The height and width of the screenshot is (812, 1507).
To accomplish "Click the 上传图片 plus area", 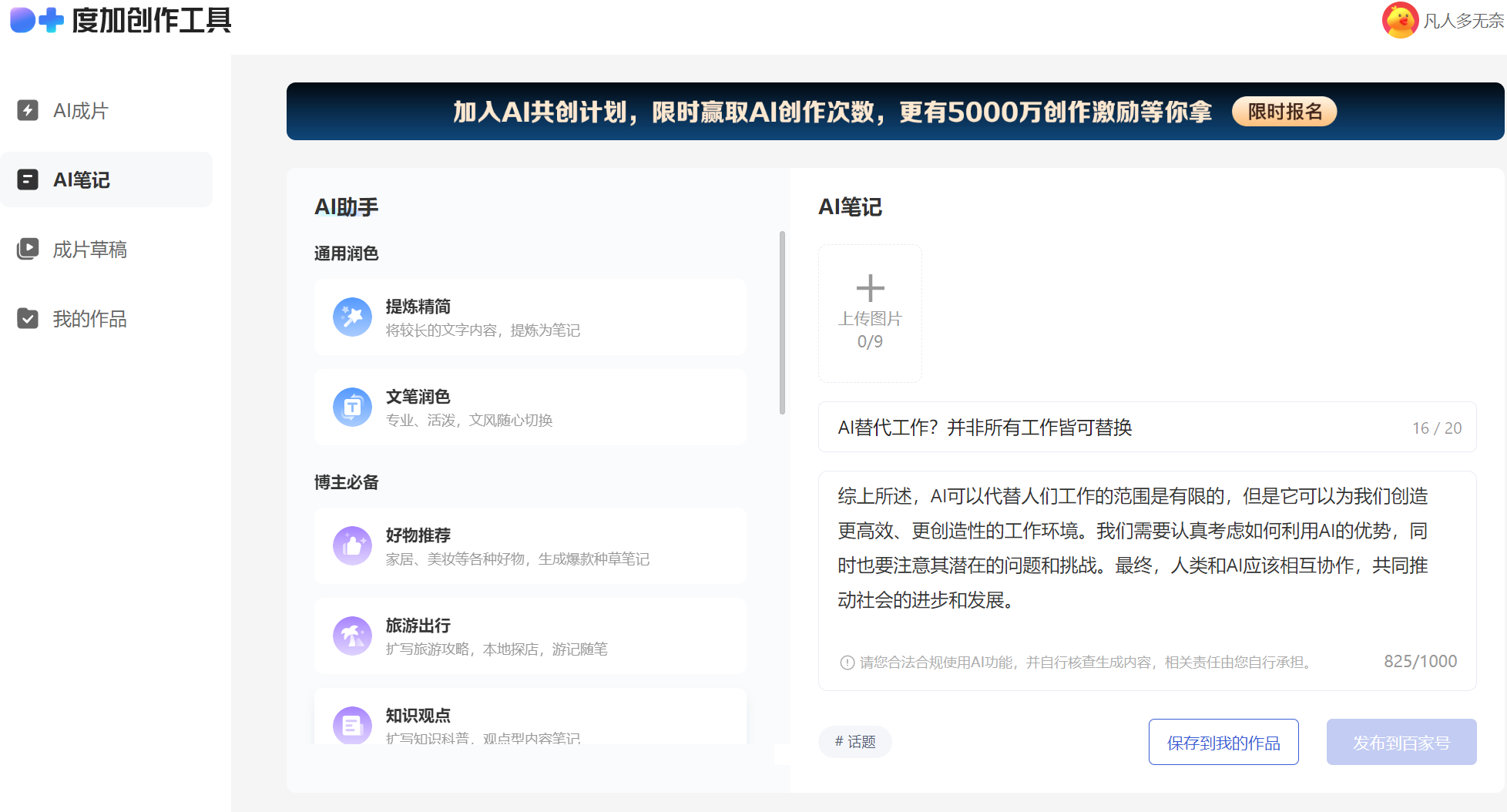I will click(869, 313).
